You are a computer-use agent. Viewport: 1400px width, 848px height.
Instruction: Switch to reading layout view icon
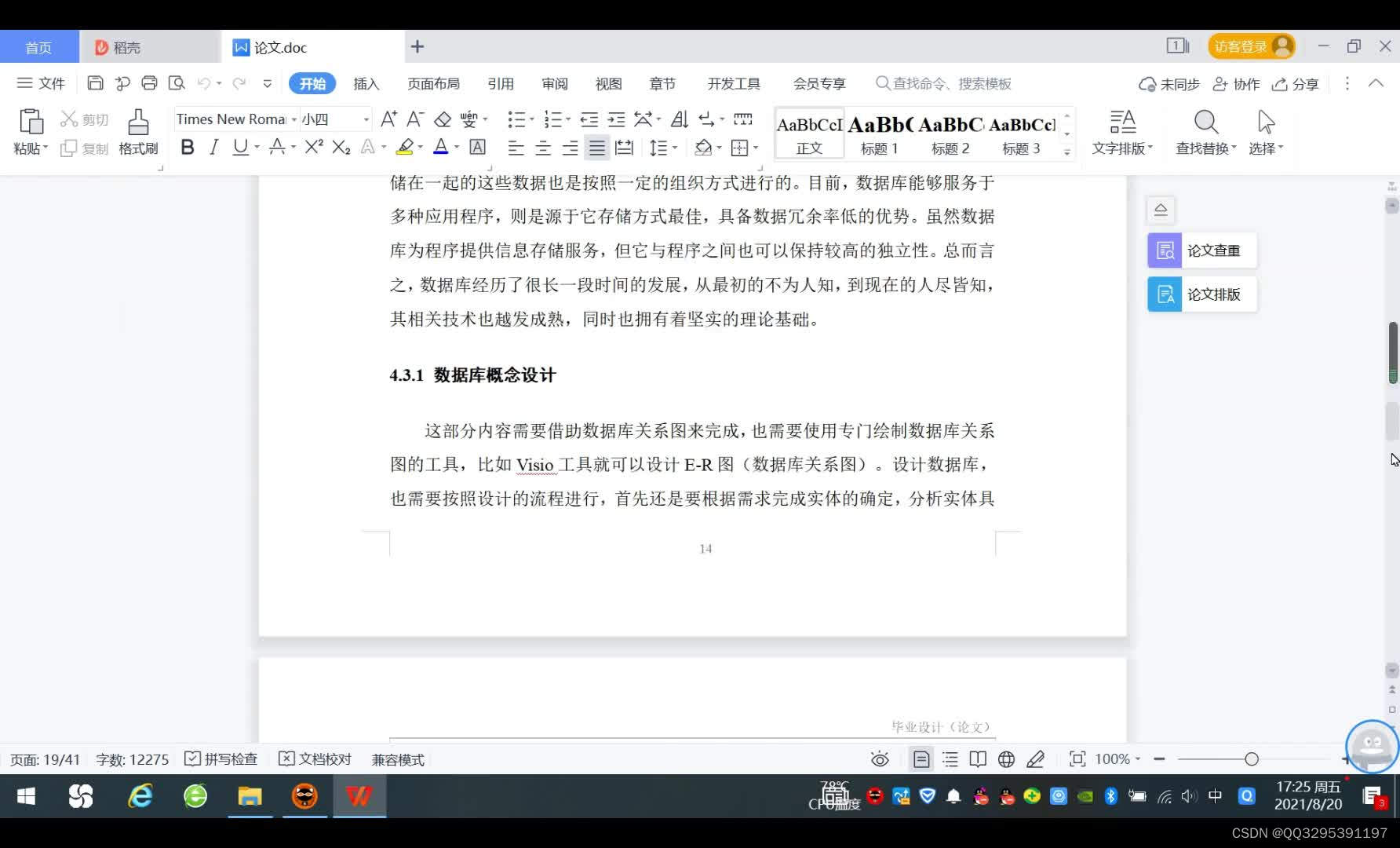(x=978, y=759)
